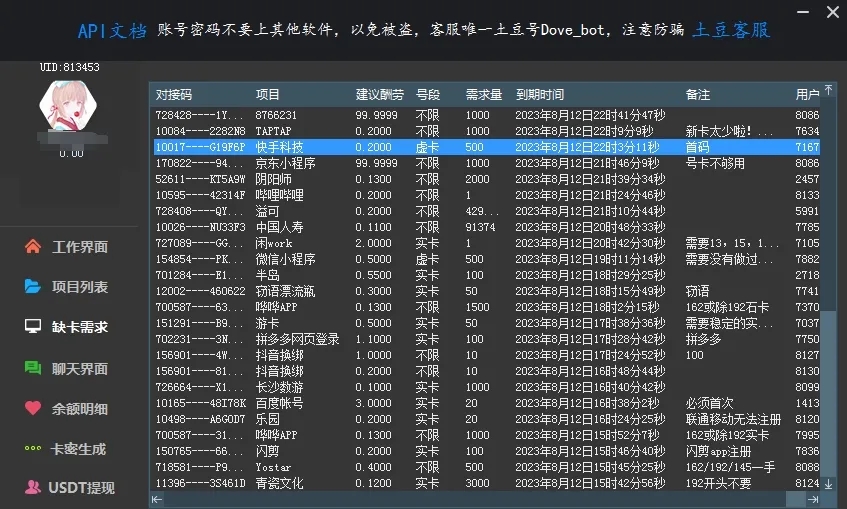This screenshot has height=509, width=847.
Task: Click the 到期时间 column header
Action: pos(540,95)
